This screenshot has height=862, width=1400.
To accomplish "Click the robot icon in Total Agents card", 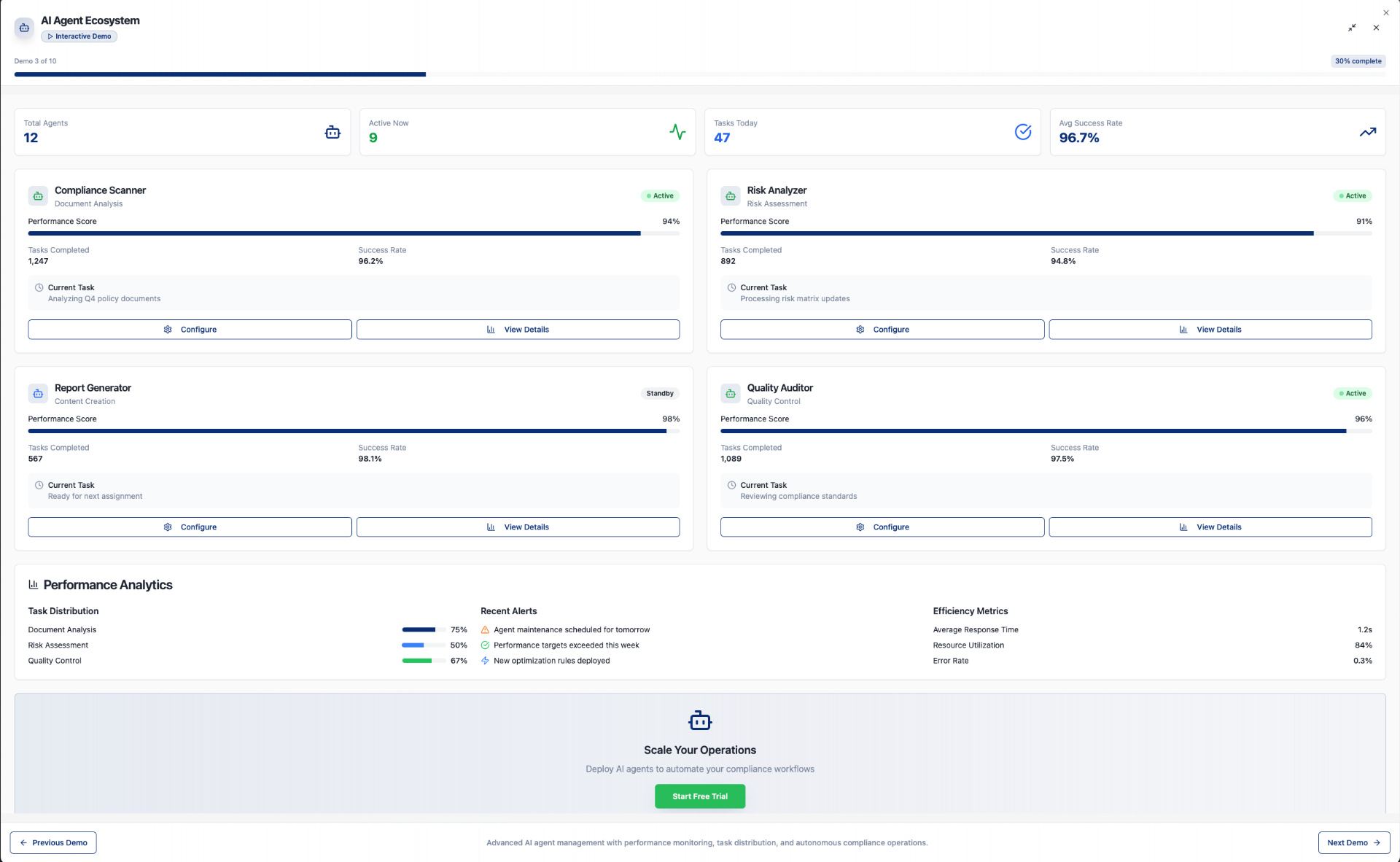I will click(332, 132).
